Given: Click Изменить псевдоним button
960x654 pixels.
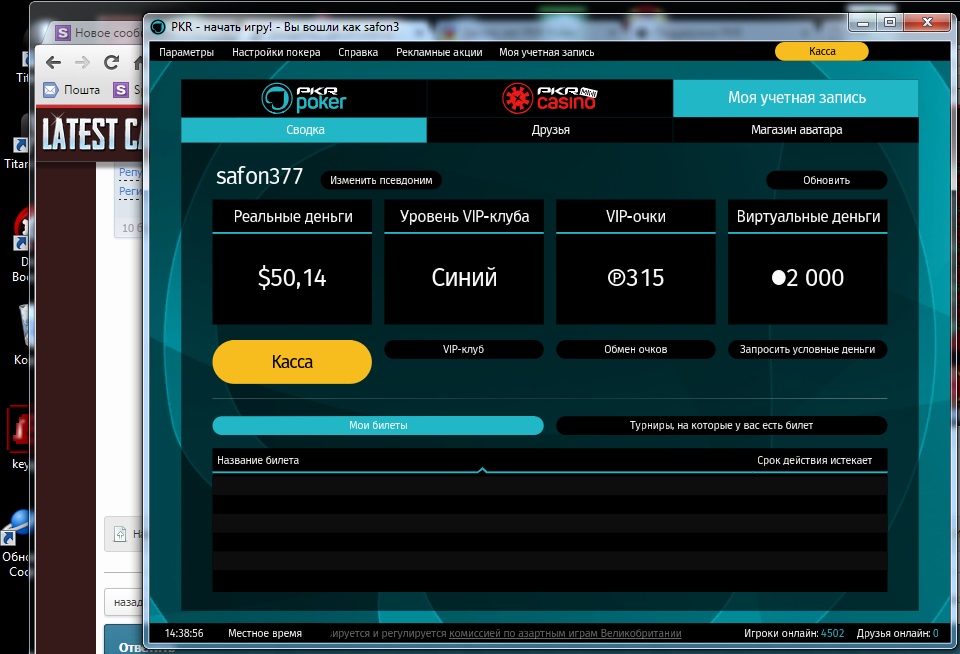Looking at the screenshot, I should [381, 180].
